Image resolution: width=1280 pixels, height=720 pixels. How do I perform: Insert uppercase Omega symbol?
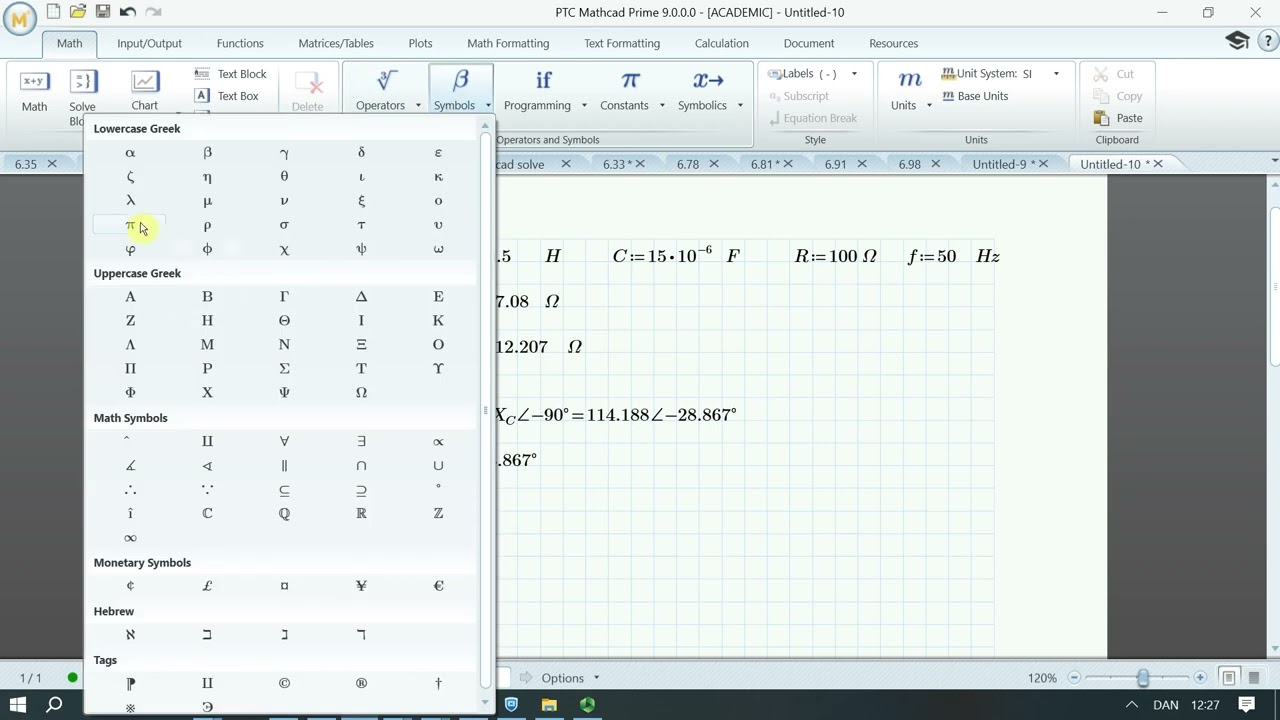[x=361, y=393]
